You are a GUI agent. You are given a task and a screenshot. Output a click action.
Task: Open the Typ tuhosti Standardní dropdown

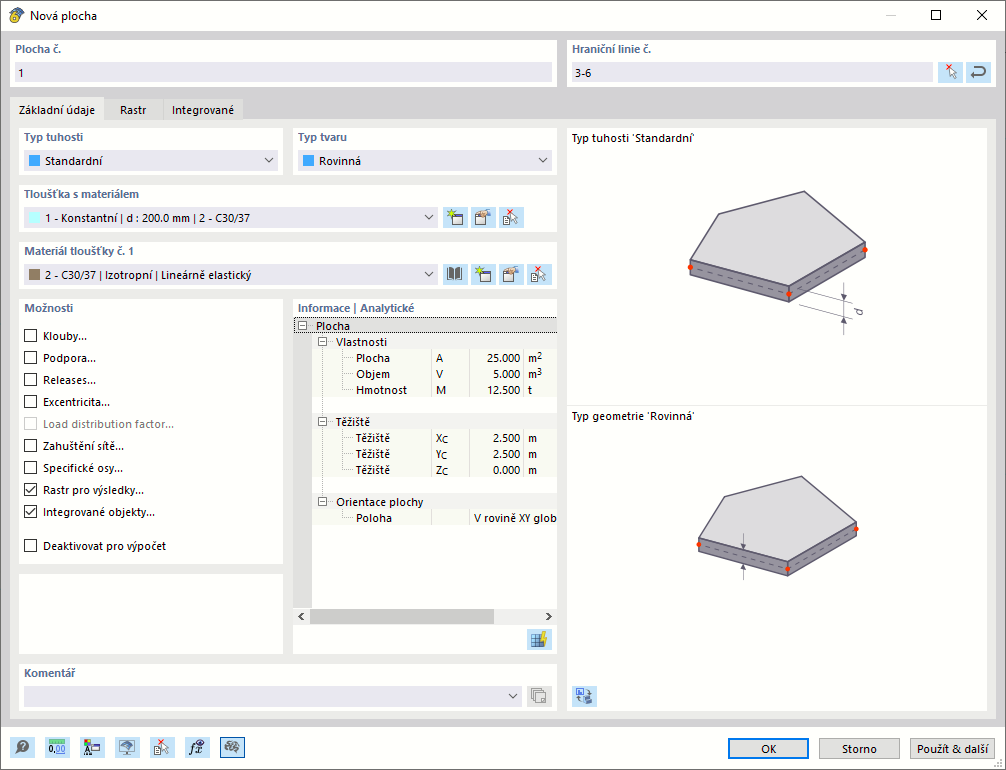point(151,161)
